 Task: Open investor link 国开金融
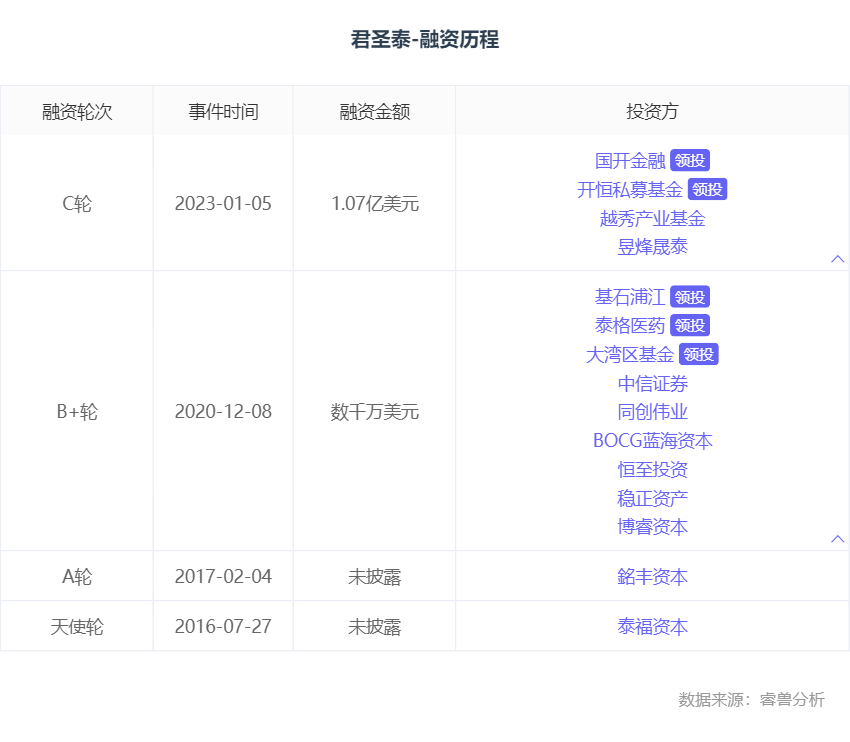(630, 160)
